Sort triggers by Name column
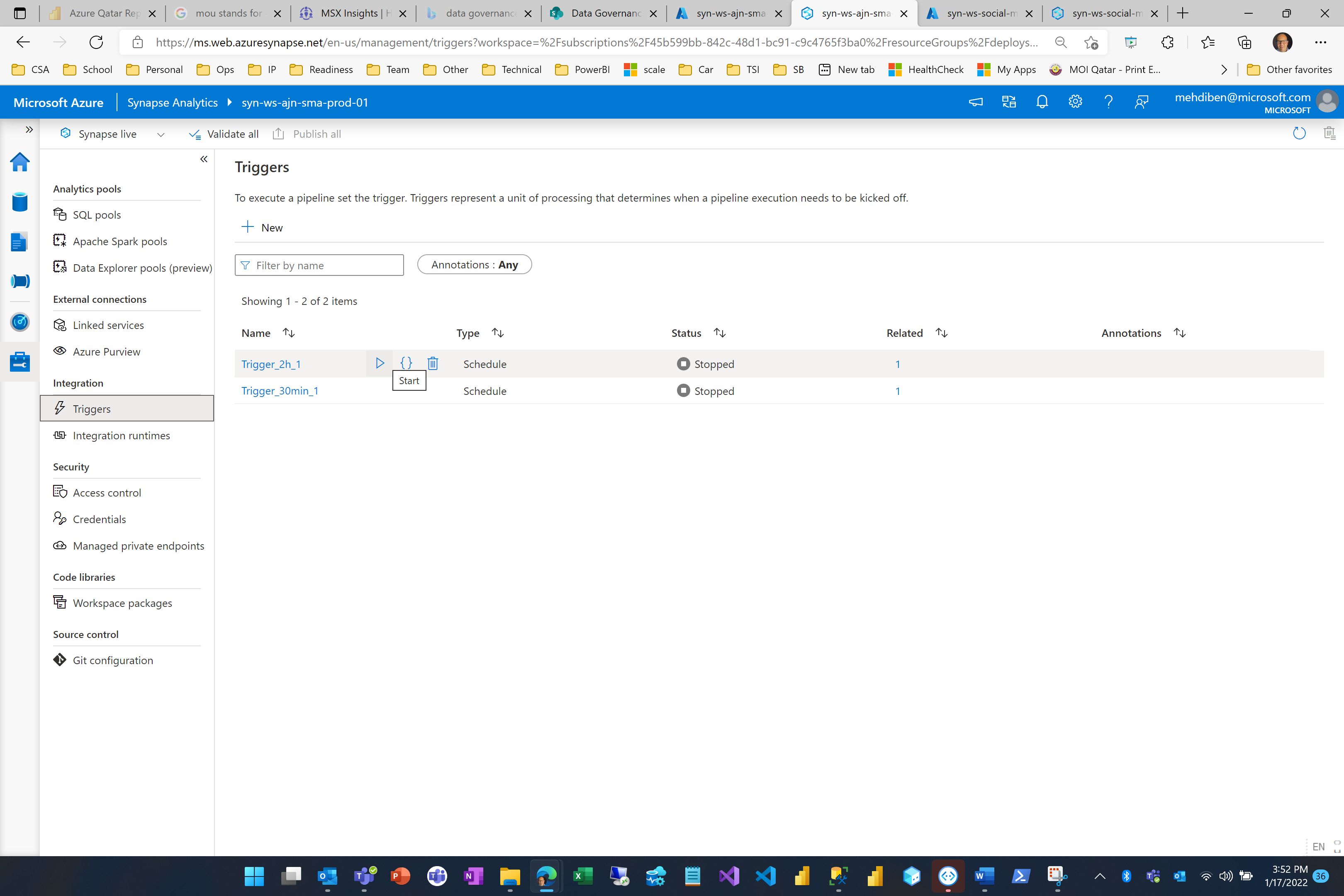 (289, 333)
